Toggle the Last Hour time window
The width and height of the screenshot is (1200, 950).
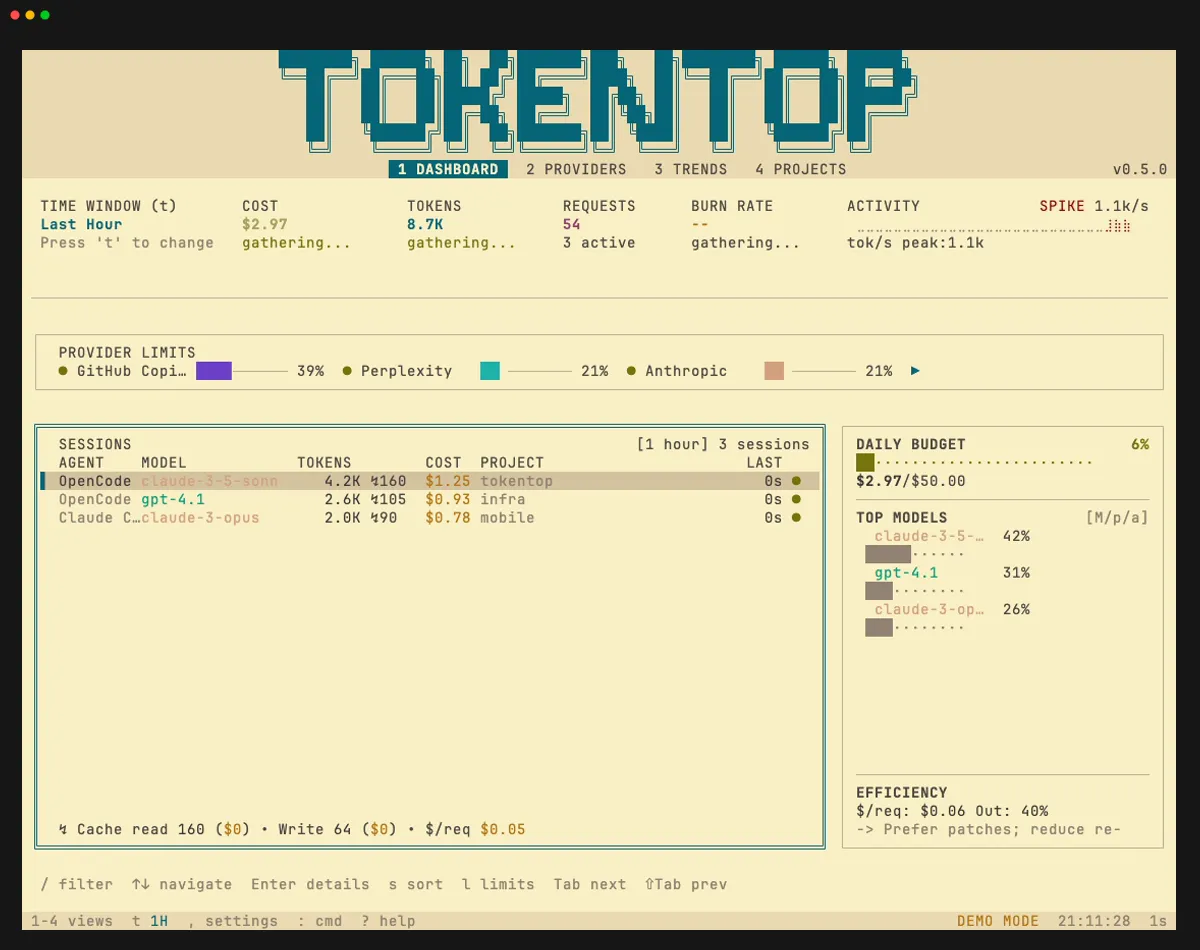pos(81,224)
